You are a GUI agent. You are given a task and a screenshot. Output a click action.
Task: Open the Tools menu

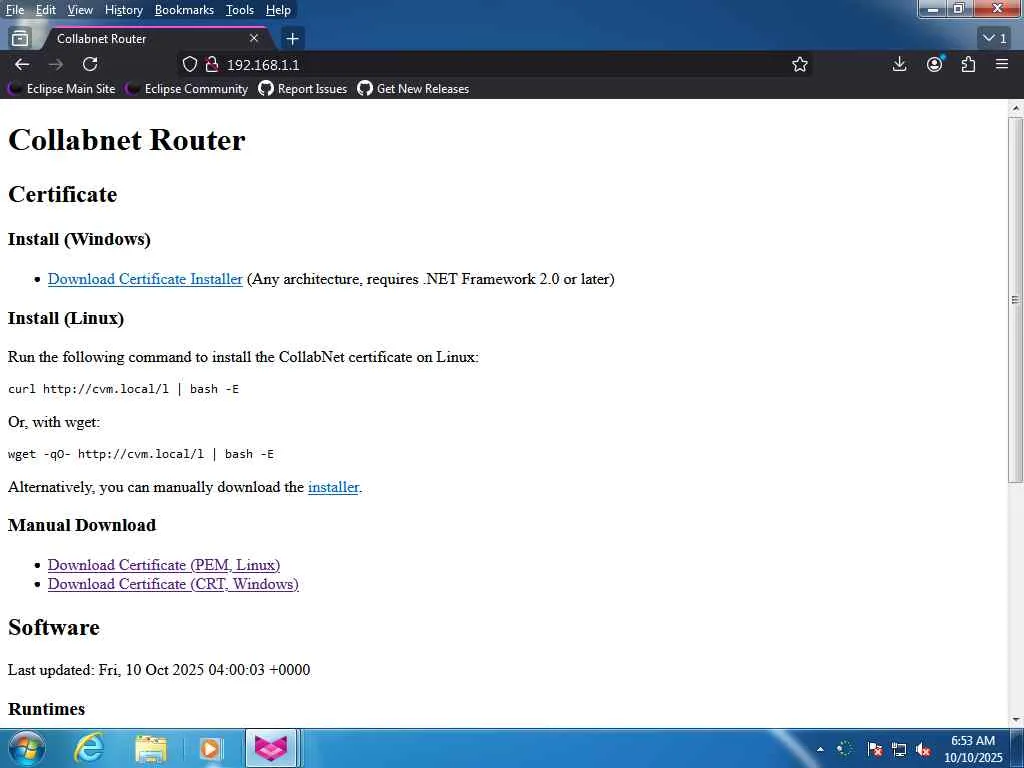[x=240, y=10]
